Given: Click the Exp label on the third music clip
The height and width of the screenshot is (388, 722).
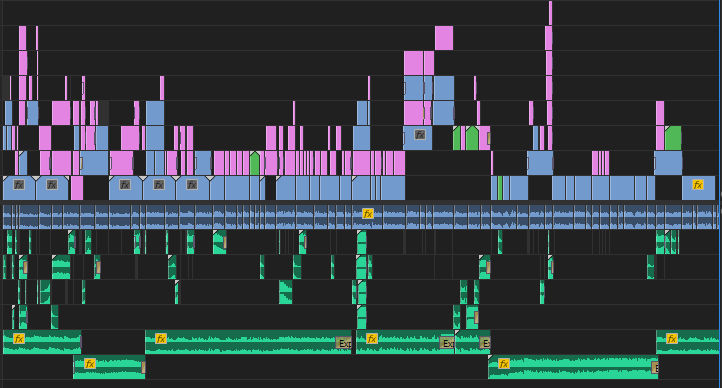Looking at the screenshot, I should point(448,343).
